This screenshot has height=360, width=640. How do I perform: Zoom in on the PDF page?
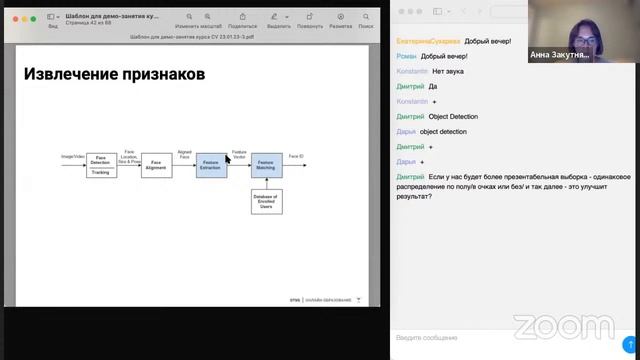(x=207, y=17)
